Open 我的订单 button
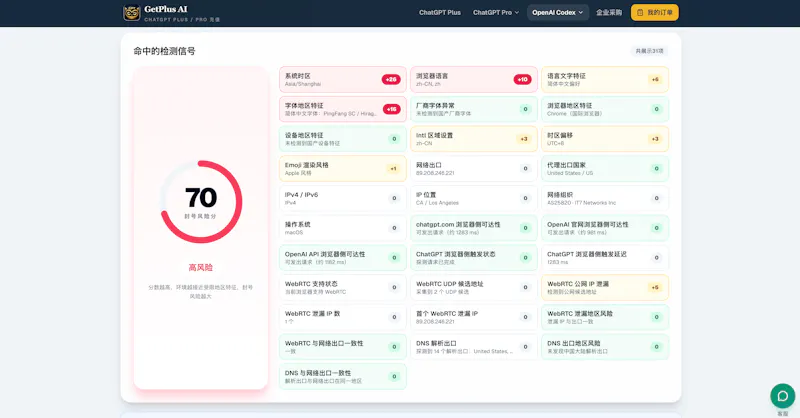The image size is (800, 418). click(x=655, y=12)
